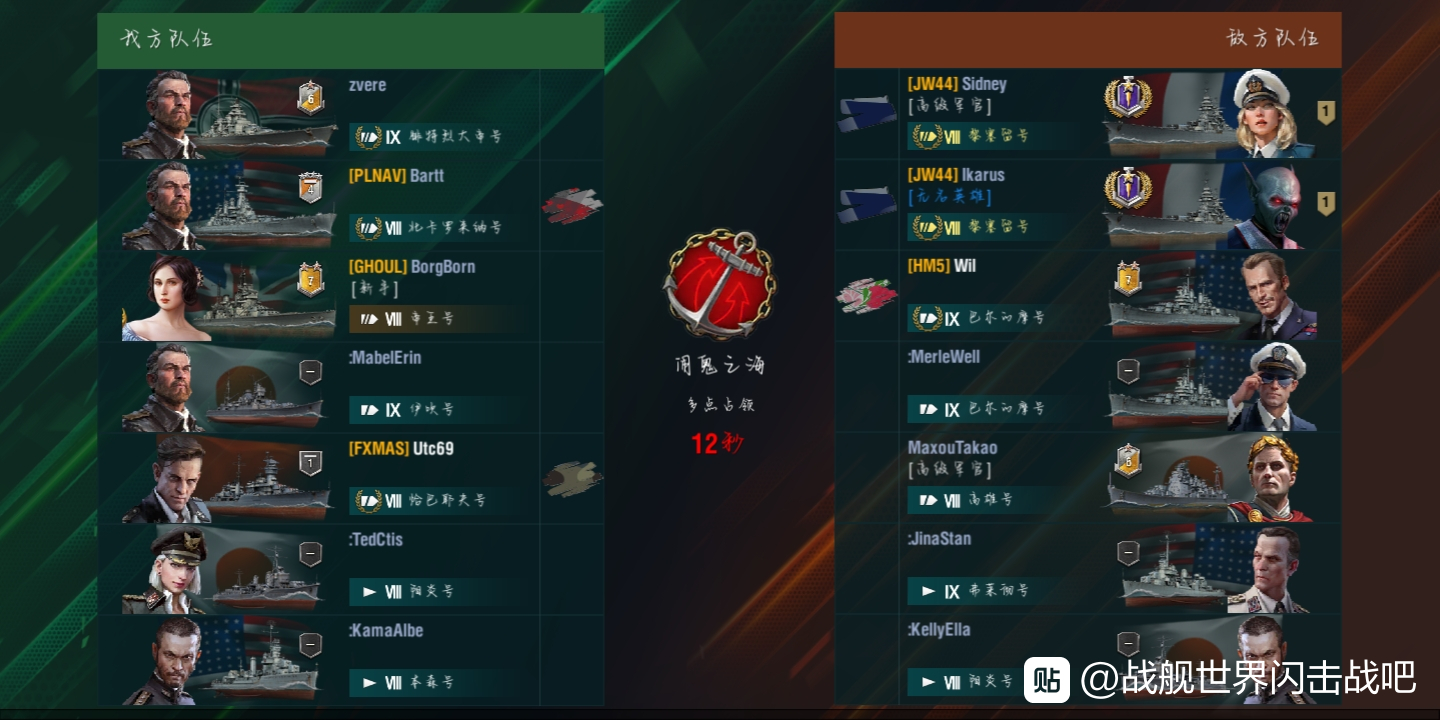Image resolution: width=1440 pixels, height=720 pixels.
Task: Click the blue flag icon next to Sidney
Action: click(867, 113)
